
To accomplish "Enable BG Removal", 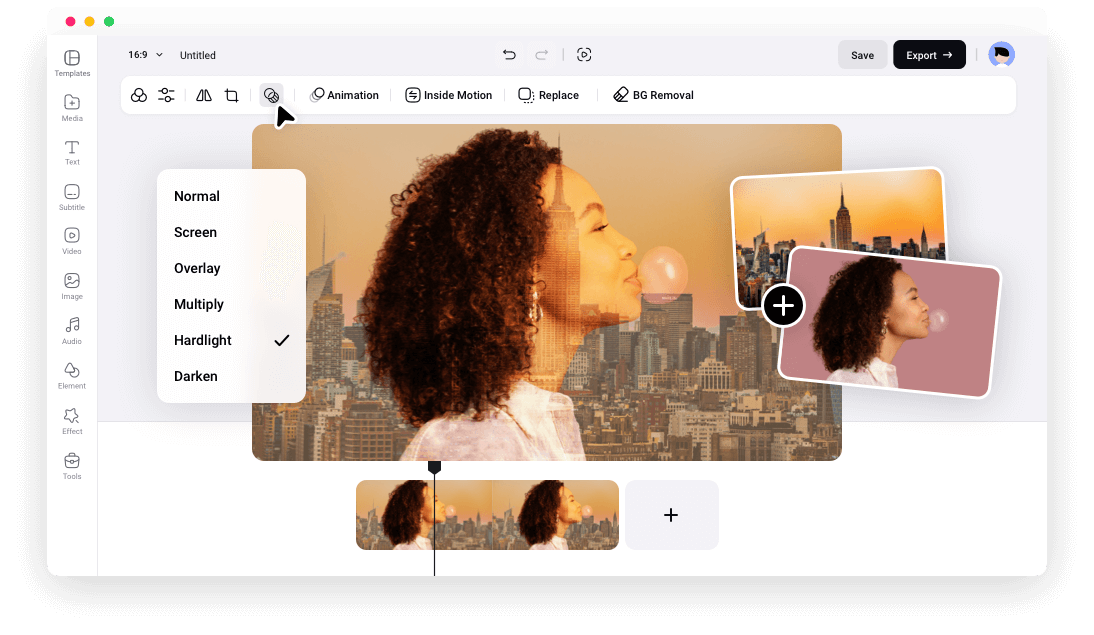I will pyautogui.click(x=652, y=94).
